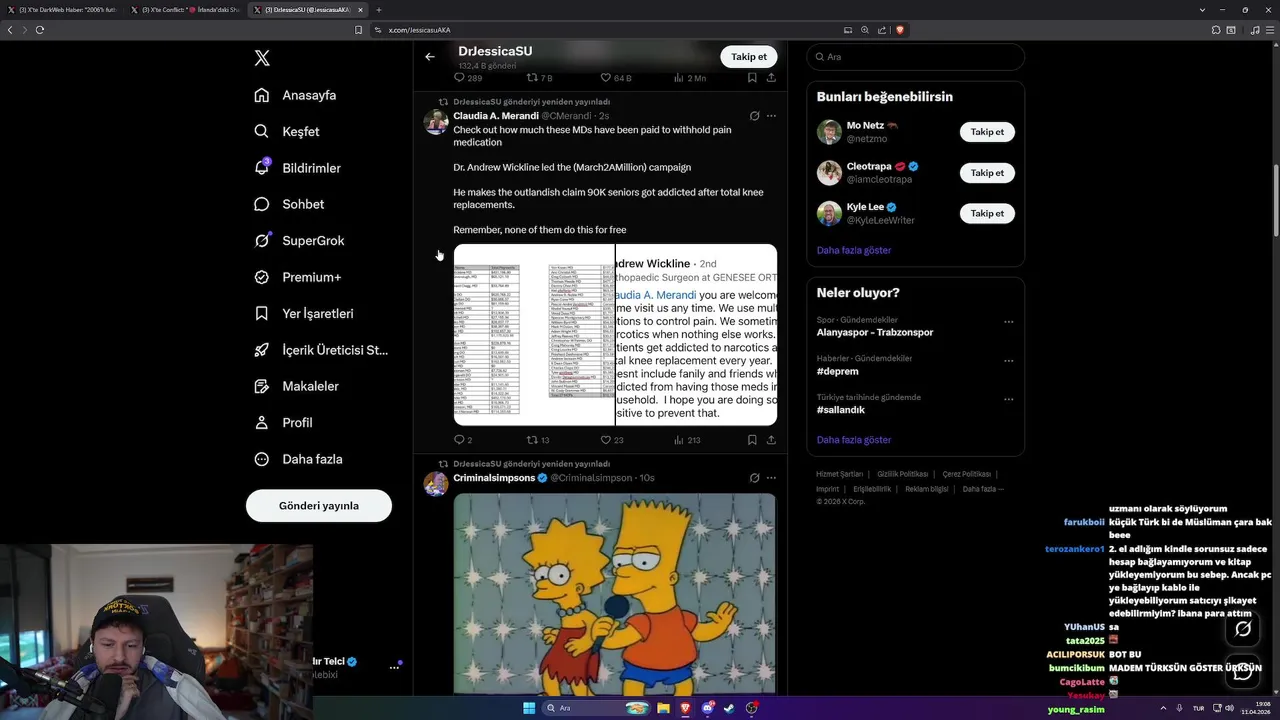Click Grok icon on Claudia Merandi post
Screen dimensions: 1280x720
(x=754, y=116)
